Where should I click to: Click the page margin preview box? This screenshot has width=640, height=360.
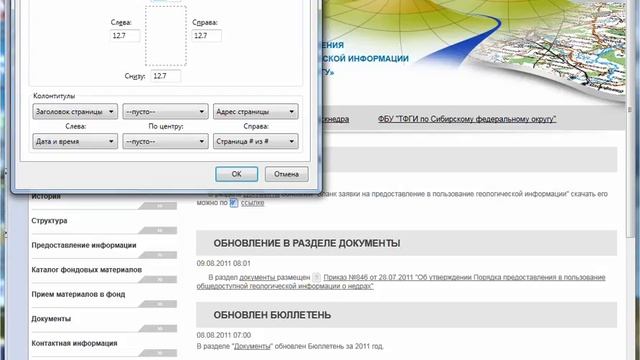(x=166, y=36)
